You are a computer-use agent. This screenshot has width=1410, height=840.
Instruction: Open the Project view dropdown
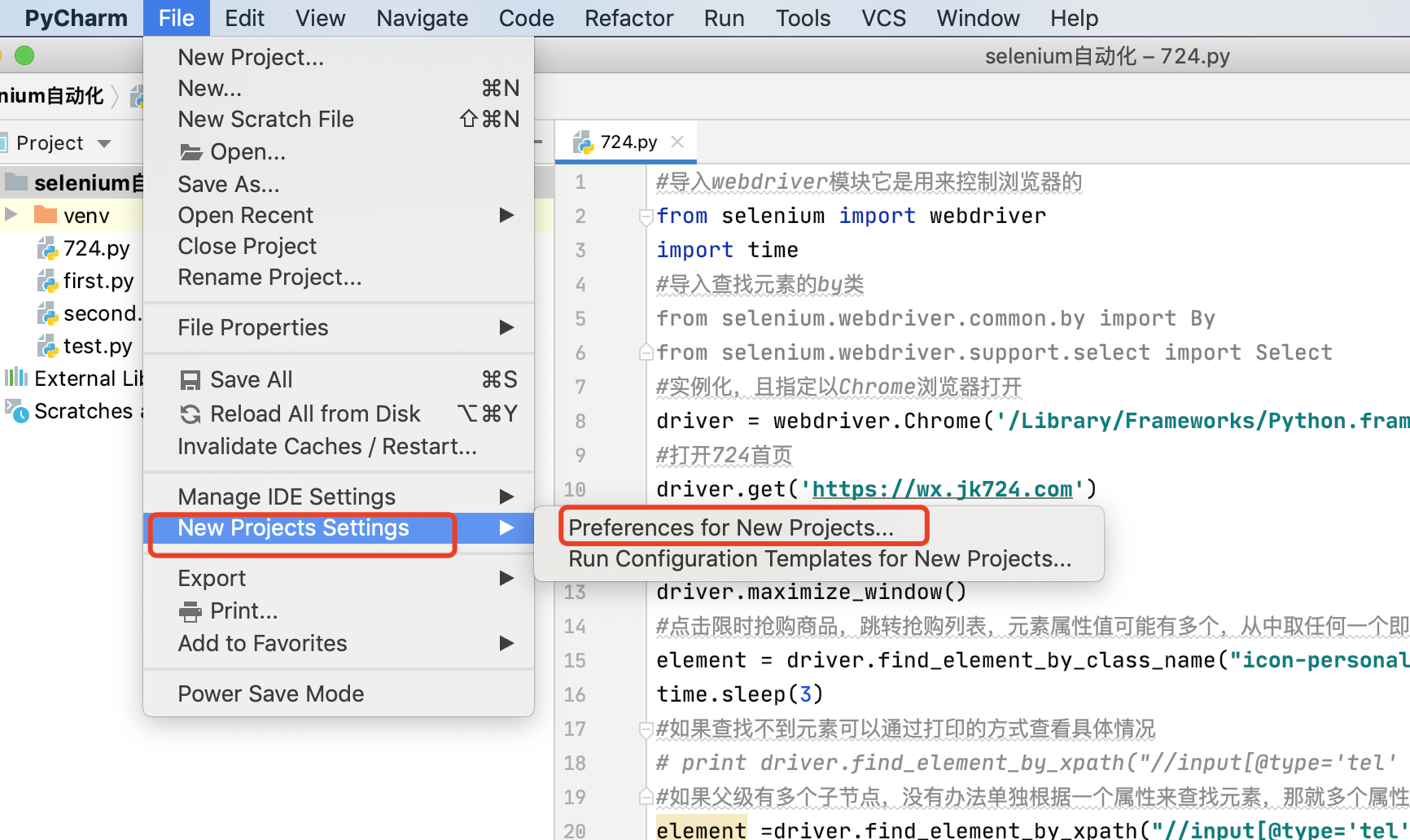click(104, 143)
